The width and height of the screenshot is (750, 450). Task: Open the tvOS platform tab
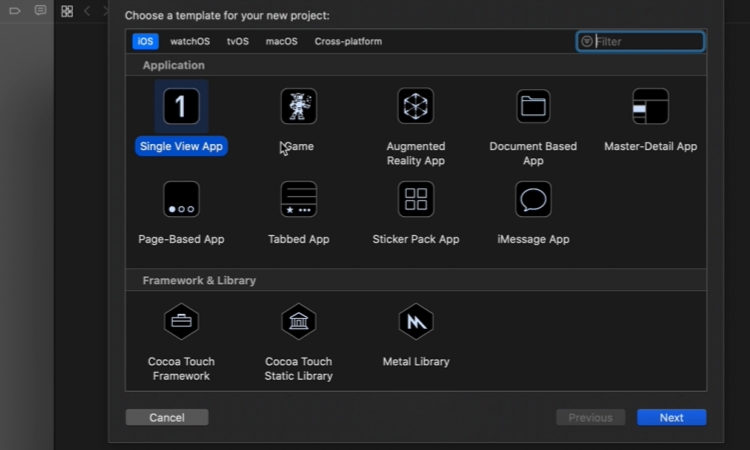click(238, 41)
